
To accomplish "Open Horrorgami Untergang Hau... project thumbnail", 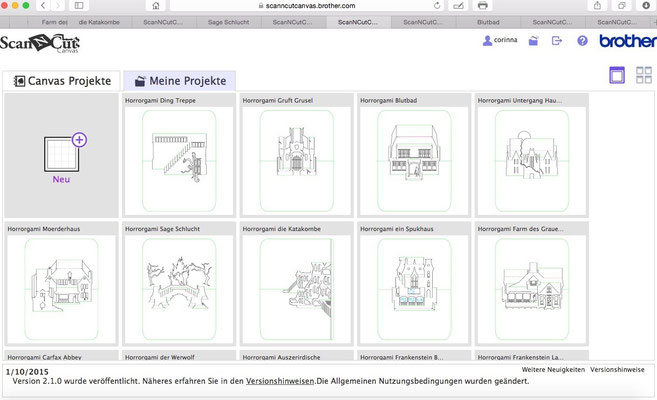I will tap(532, 161).
